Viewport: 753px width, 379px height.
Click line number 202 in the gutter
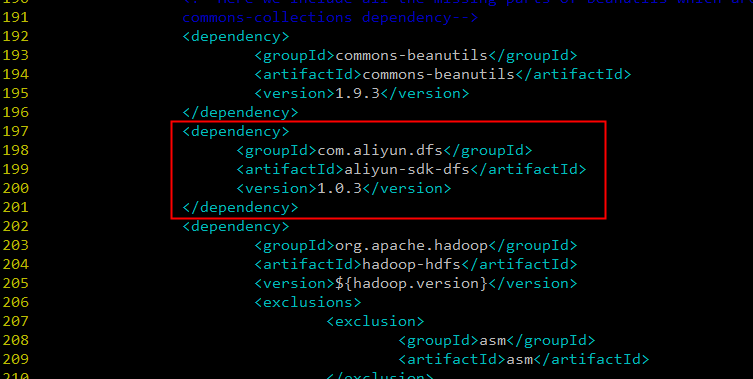[15, 226]
